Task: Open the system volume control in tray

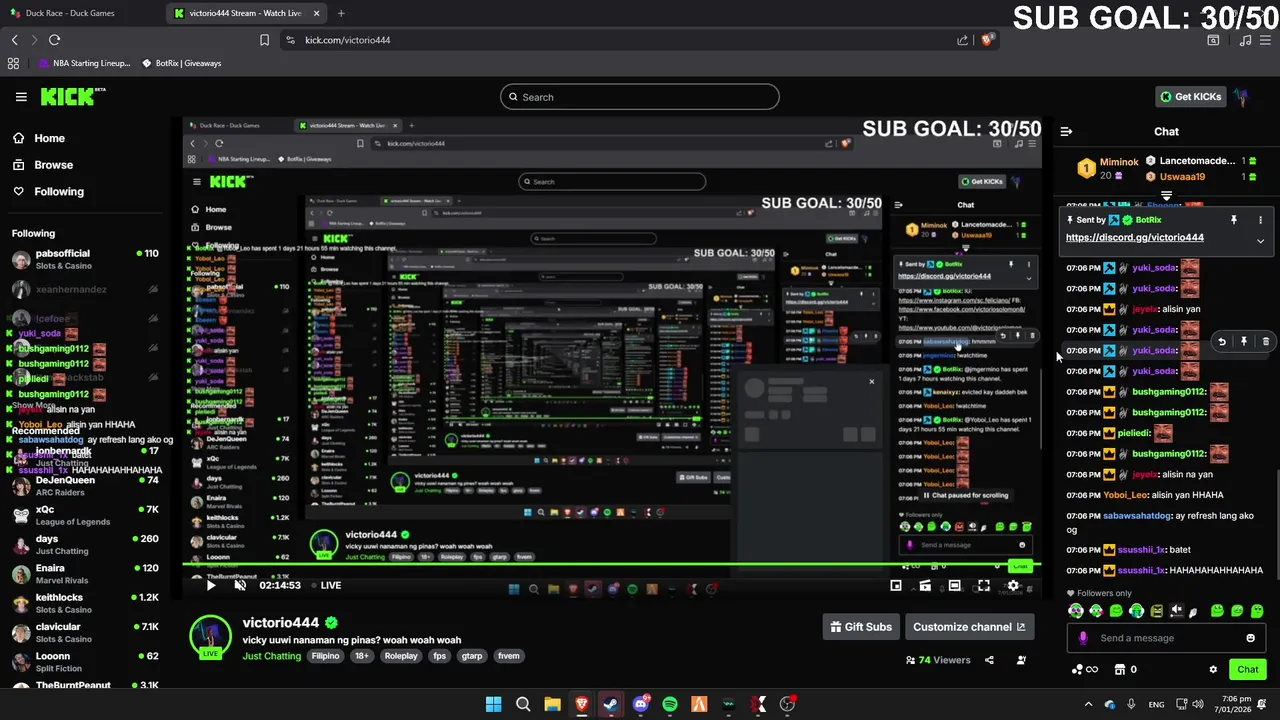Action: 1198,704
